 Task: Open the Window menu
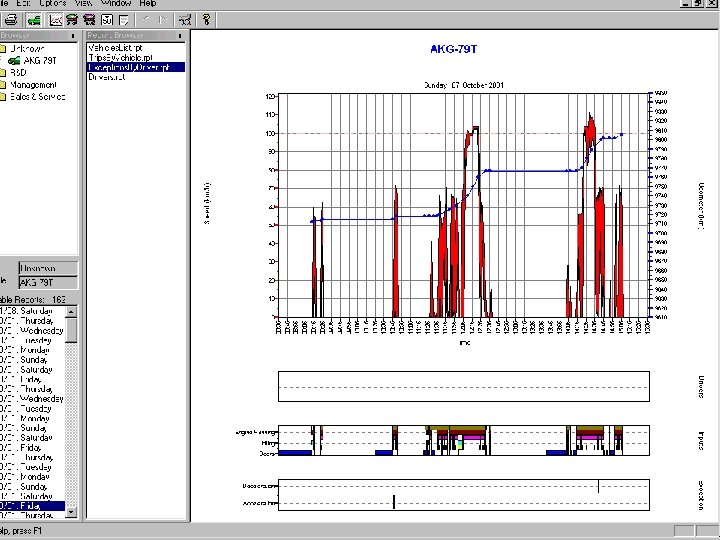(116, 3)
